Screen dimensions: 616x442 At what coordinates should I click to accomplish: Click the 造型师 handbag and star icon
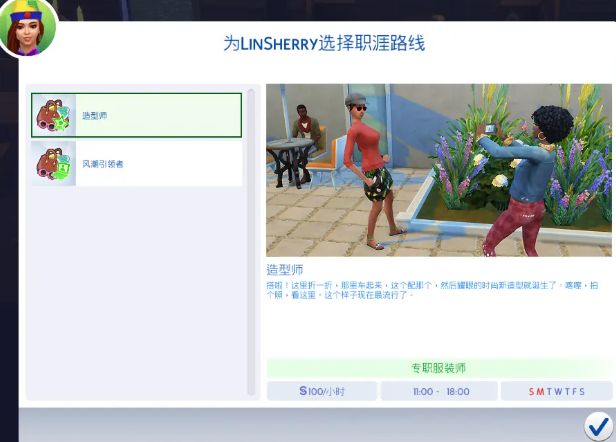[x=53, y=115]
